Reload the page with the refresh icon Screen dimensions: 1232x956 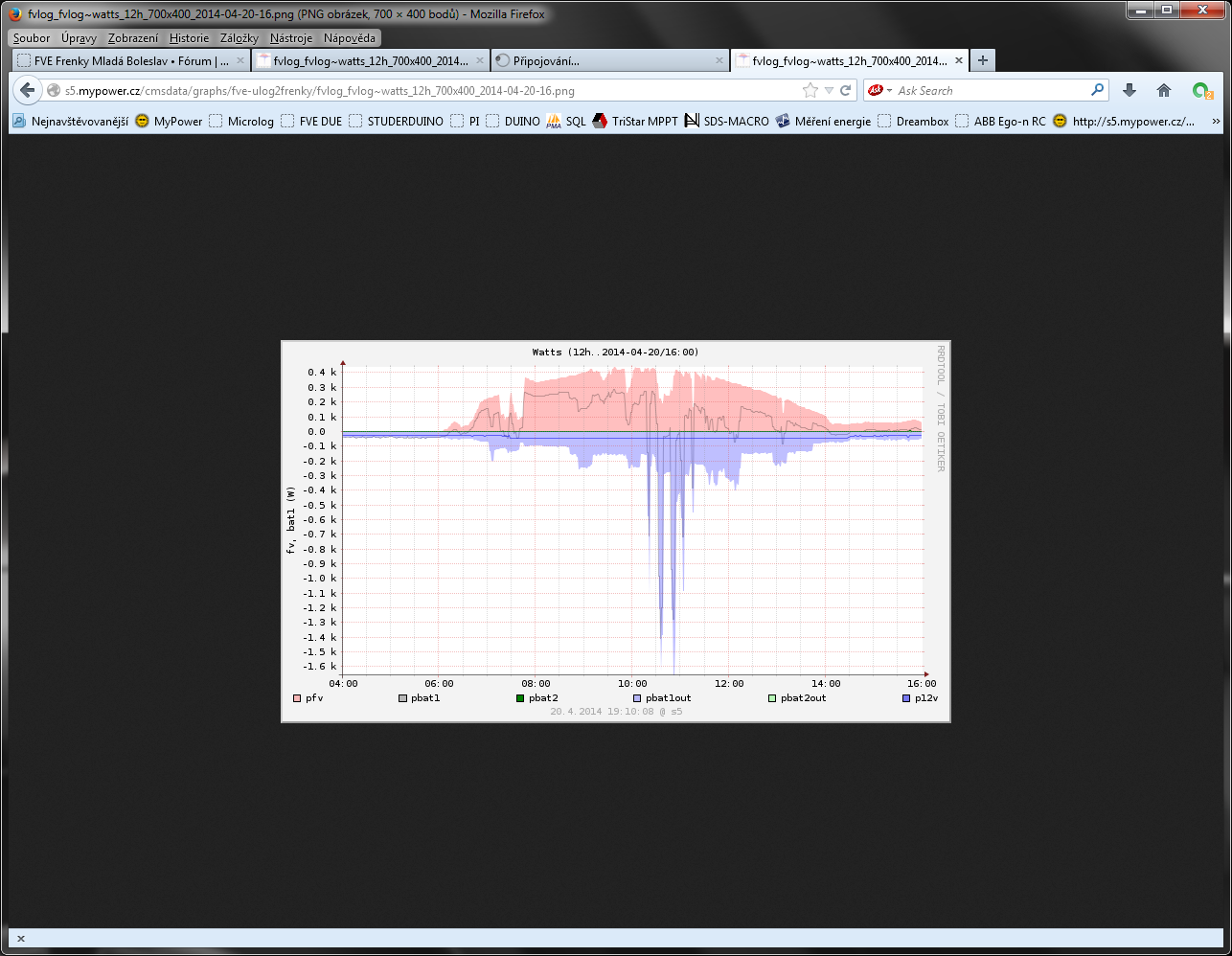(x=846, y=90)
